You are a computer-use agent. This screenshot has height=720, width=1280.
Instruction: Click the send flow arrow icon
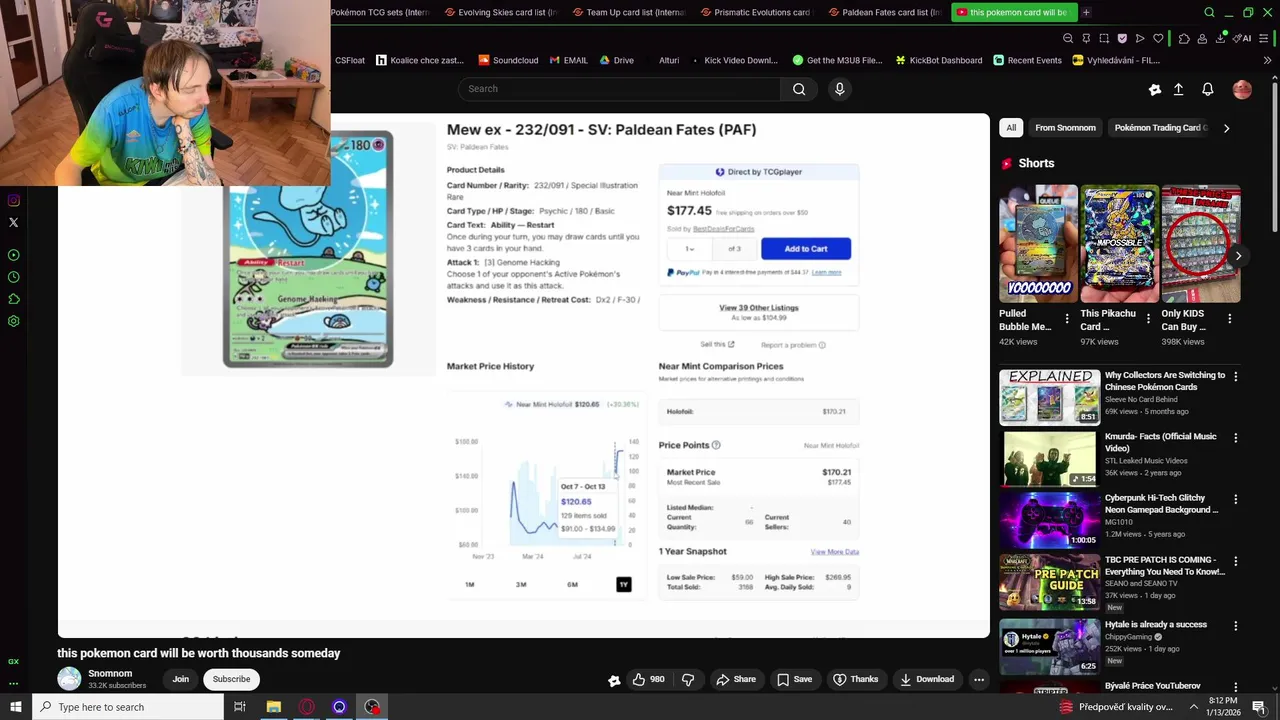(1140, 38)
